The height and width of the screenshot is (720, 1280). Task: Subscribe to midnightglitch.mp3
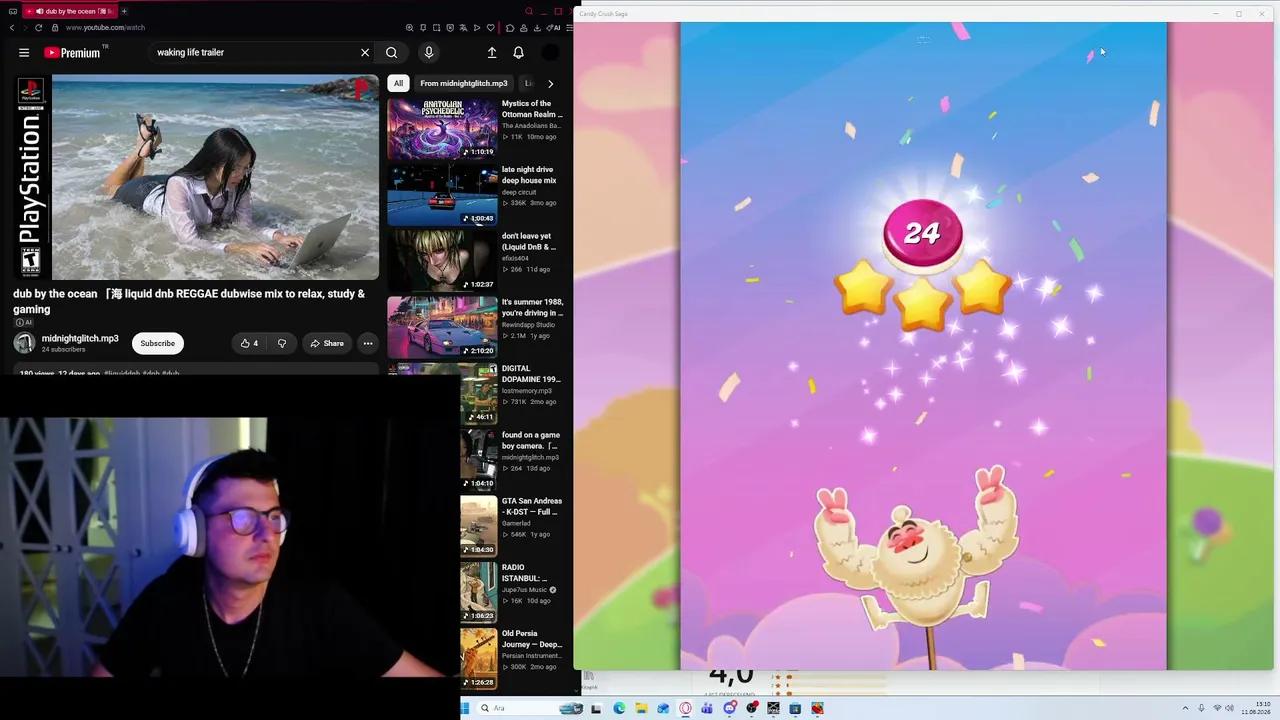157,344
